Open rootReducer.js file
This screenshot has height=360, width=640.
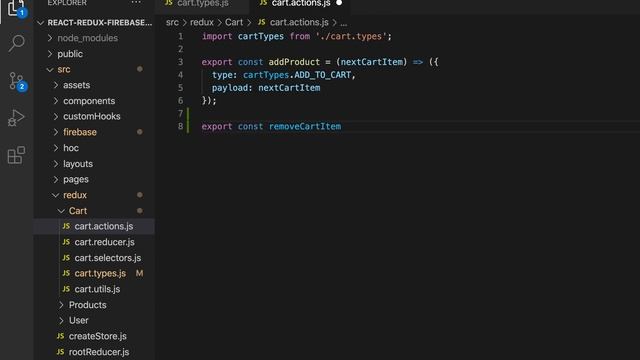(99, 352)
